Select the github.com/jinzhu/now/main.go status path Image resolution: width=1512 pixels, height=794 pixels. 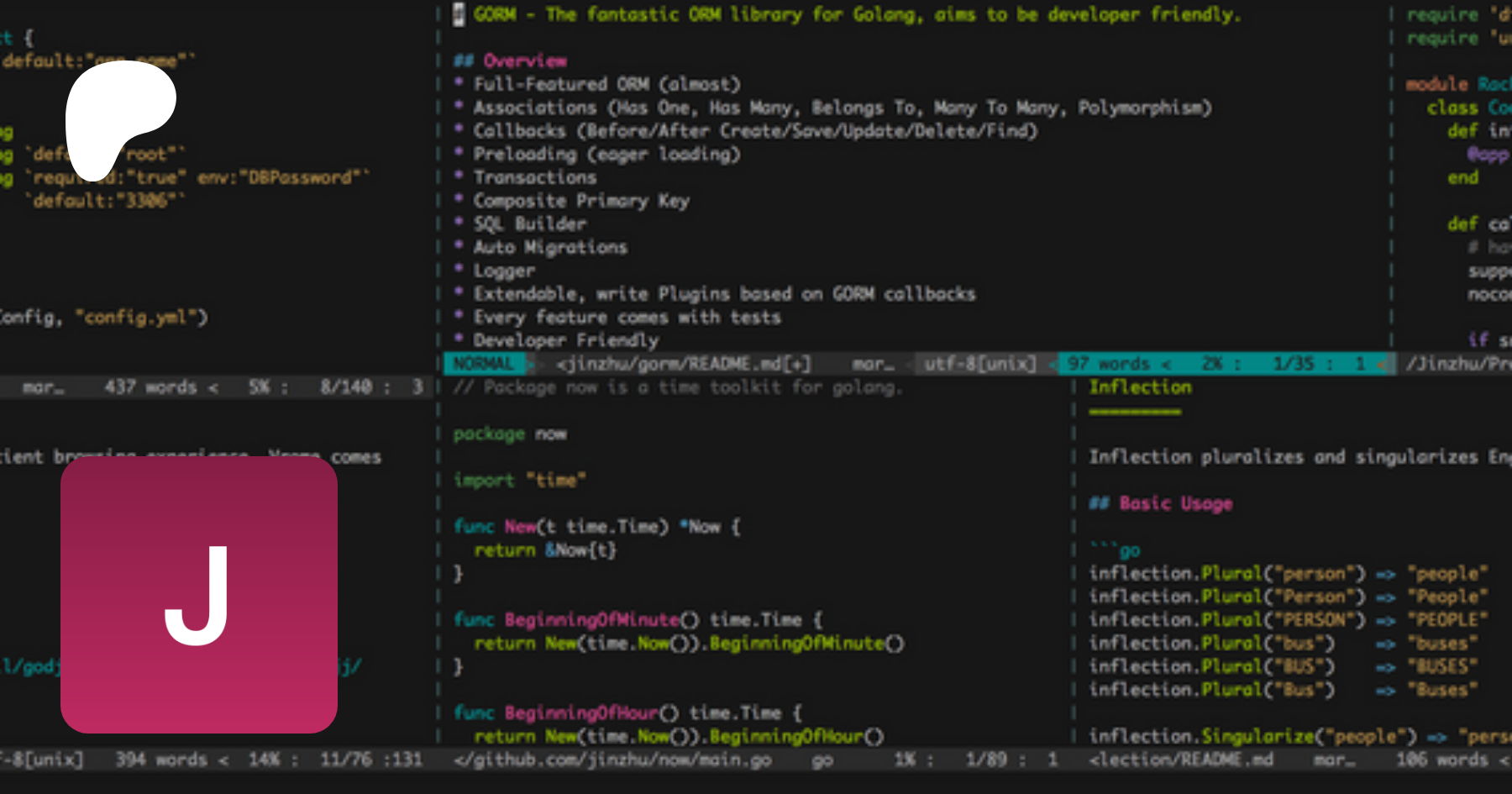pyautogui.click(x=612, y=760)
